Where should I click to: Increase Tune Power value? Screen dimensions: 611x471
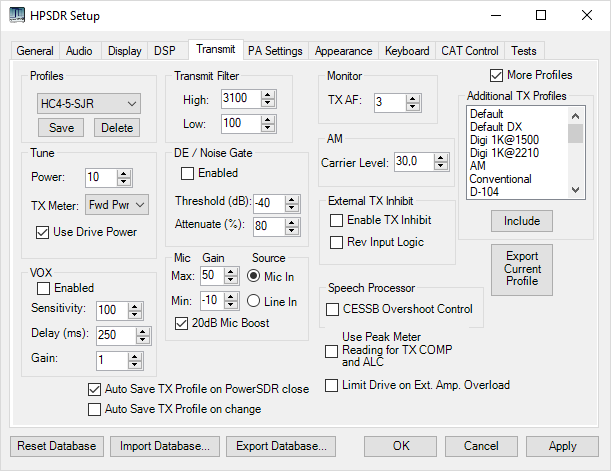click(x=124, y=173)
